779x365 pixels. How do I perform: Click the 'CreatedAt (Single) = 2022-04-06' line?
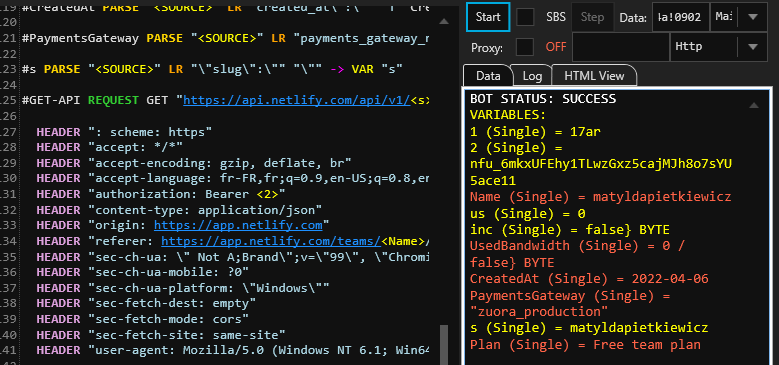pos(589,279)
